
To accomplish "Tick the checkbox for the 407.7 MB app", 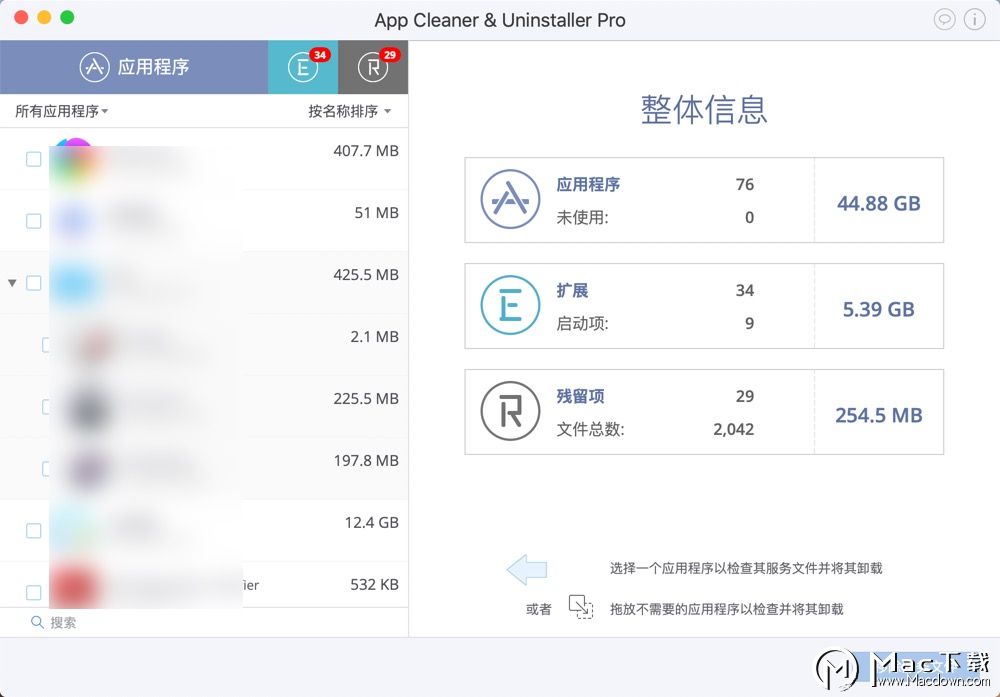I will point(34,159).
